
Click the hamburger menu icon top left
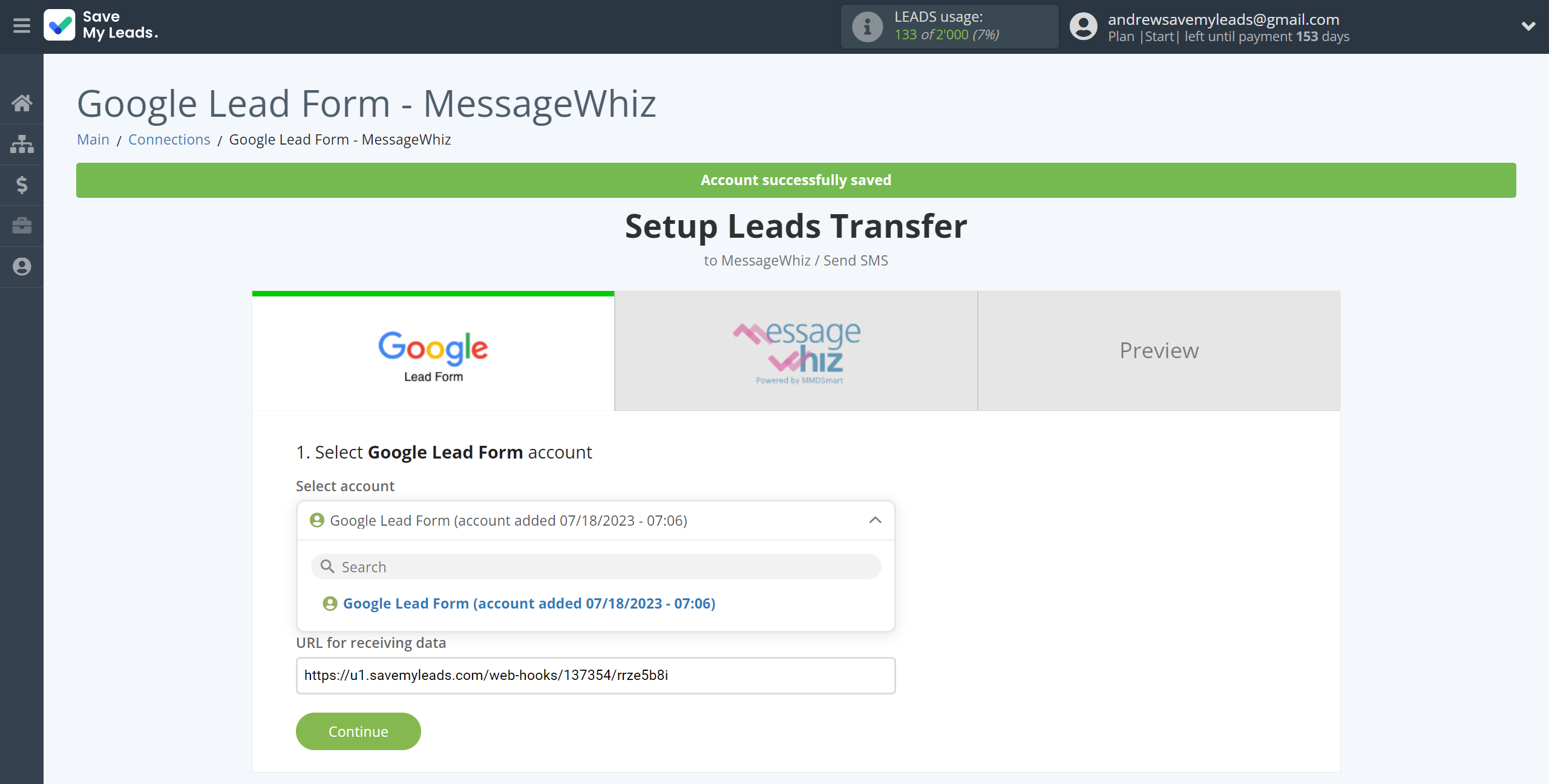22,27
